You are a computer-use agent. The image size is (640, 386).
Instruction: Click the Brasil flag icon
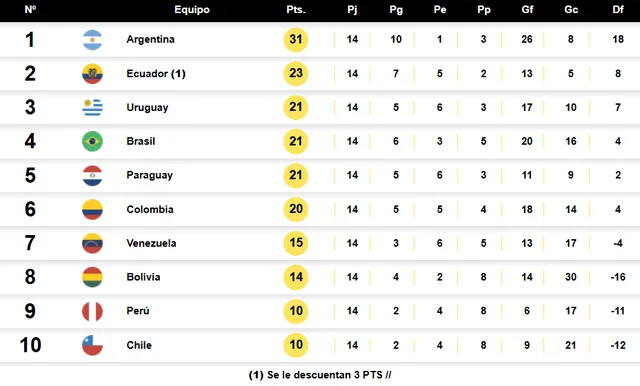pyautogui.click(x=92, y=141)
